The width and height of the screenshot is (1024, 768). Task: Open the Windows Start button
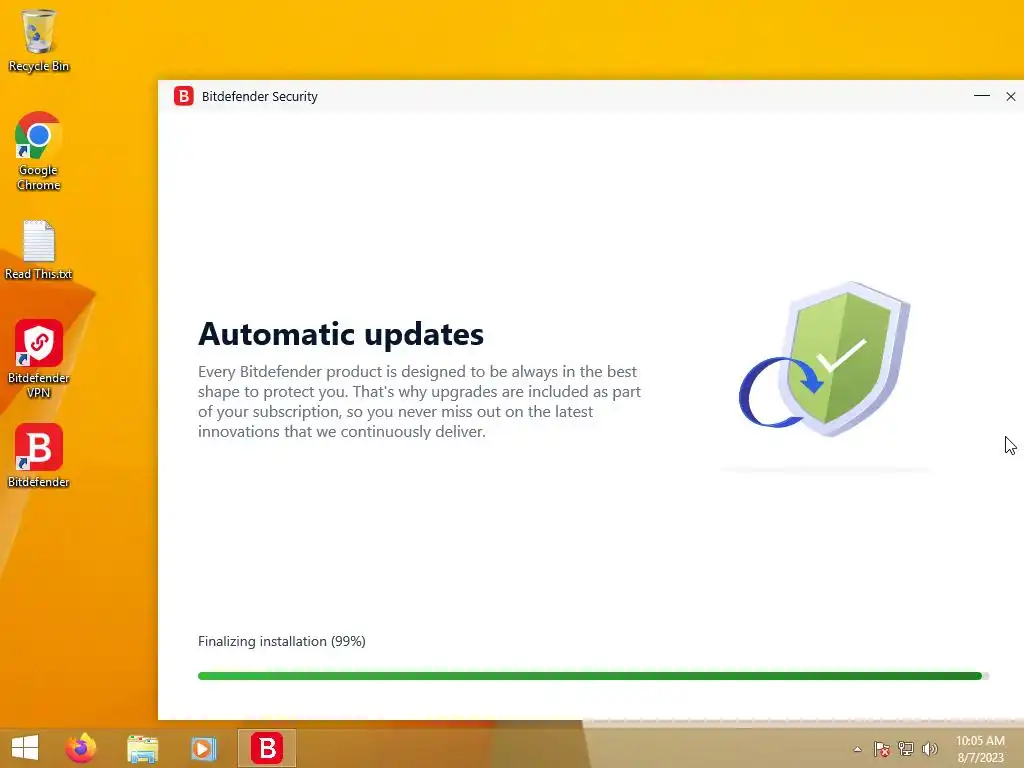click(x=25, y=748)
